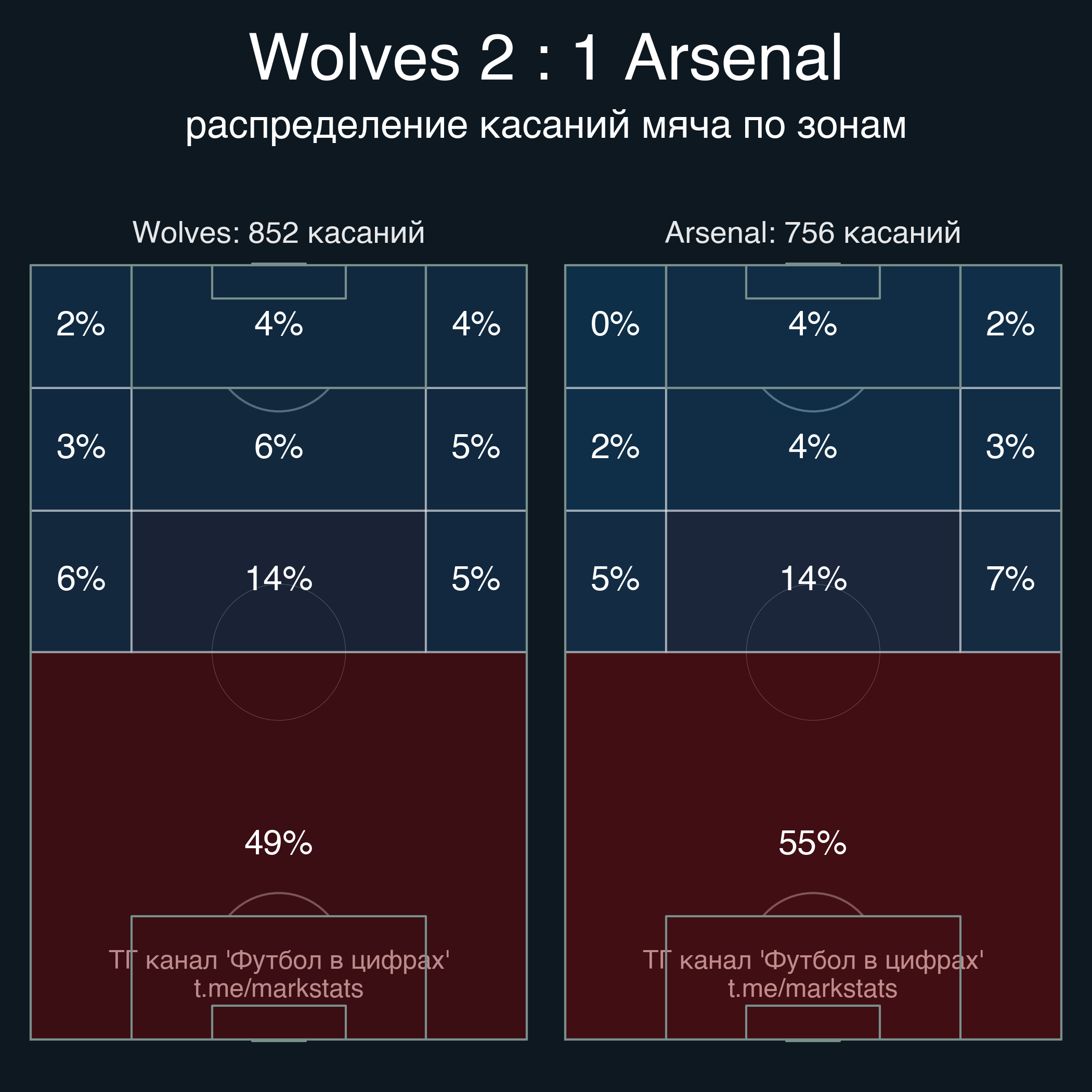Screen dimensions: 1092x1092
Task: Select Wolves' 6% central attacking zone
Action: point(279,448)
